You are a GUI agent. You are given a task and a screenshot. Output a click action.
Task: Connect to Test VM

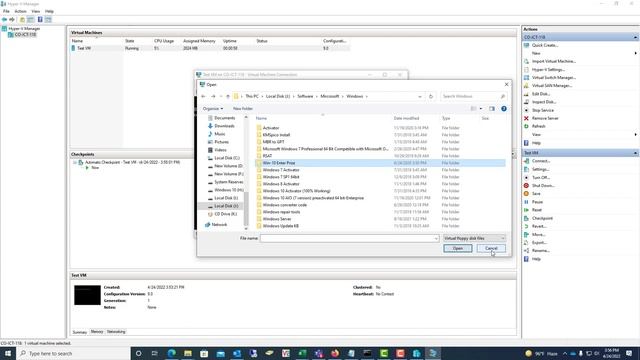point(541,161)
